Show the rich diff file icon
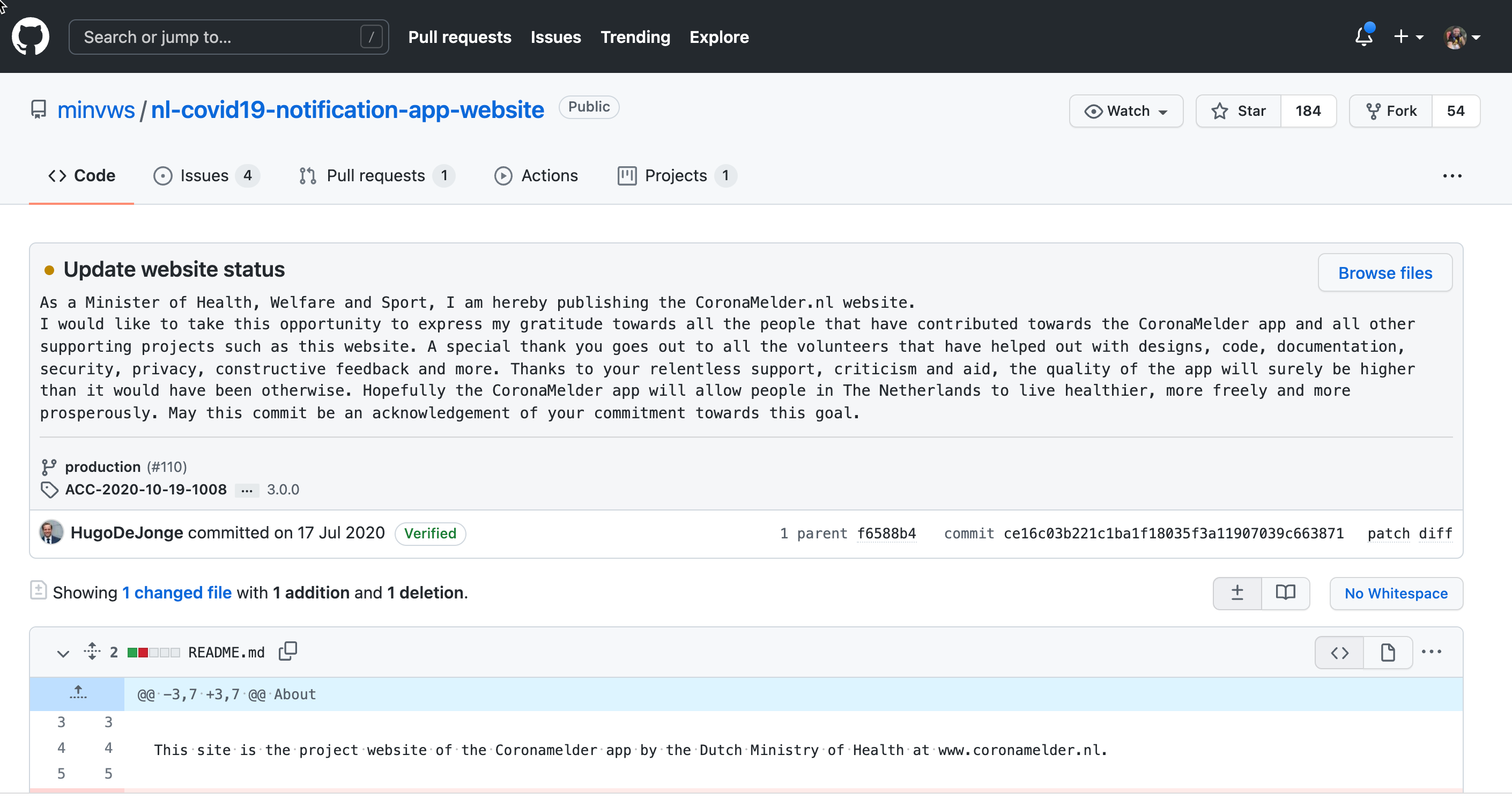1512x799 pixels. pyautogui.click(x=1388, y=653)
